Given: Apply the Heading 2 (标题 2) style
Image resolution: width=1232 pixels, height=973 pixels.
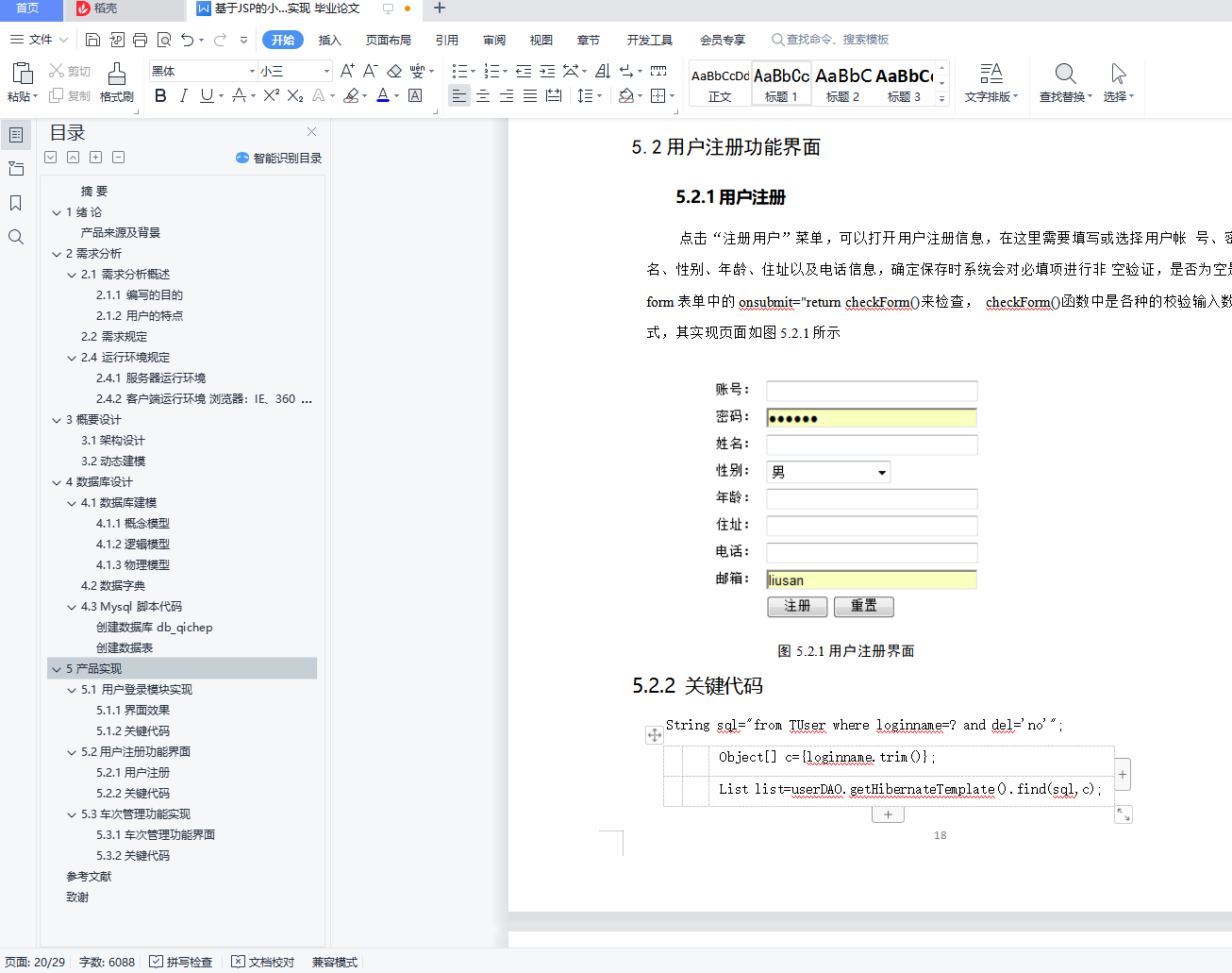Looking at the screenshot, I should click(x=843, y=83).
